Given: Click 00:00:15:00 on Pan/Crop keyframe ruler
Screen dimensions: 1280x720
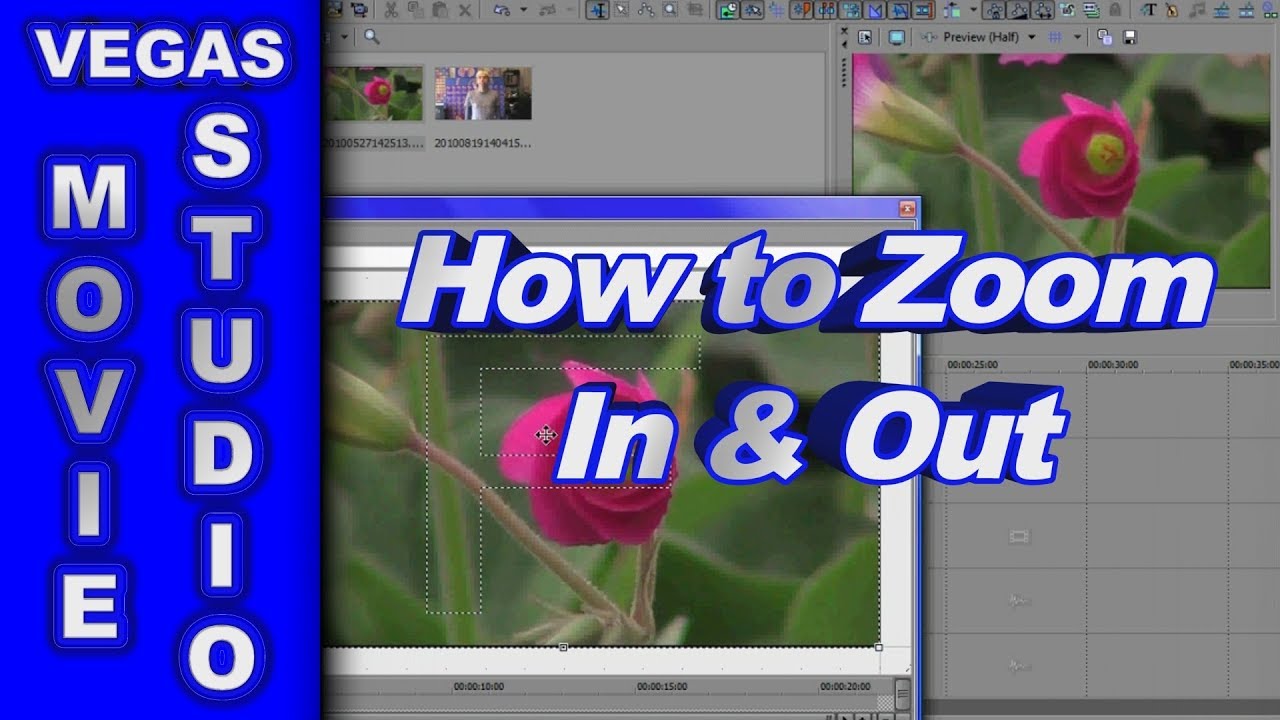Looking at the screenshot, I should pos(663,687).
